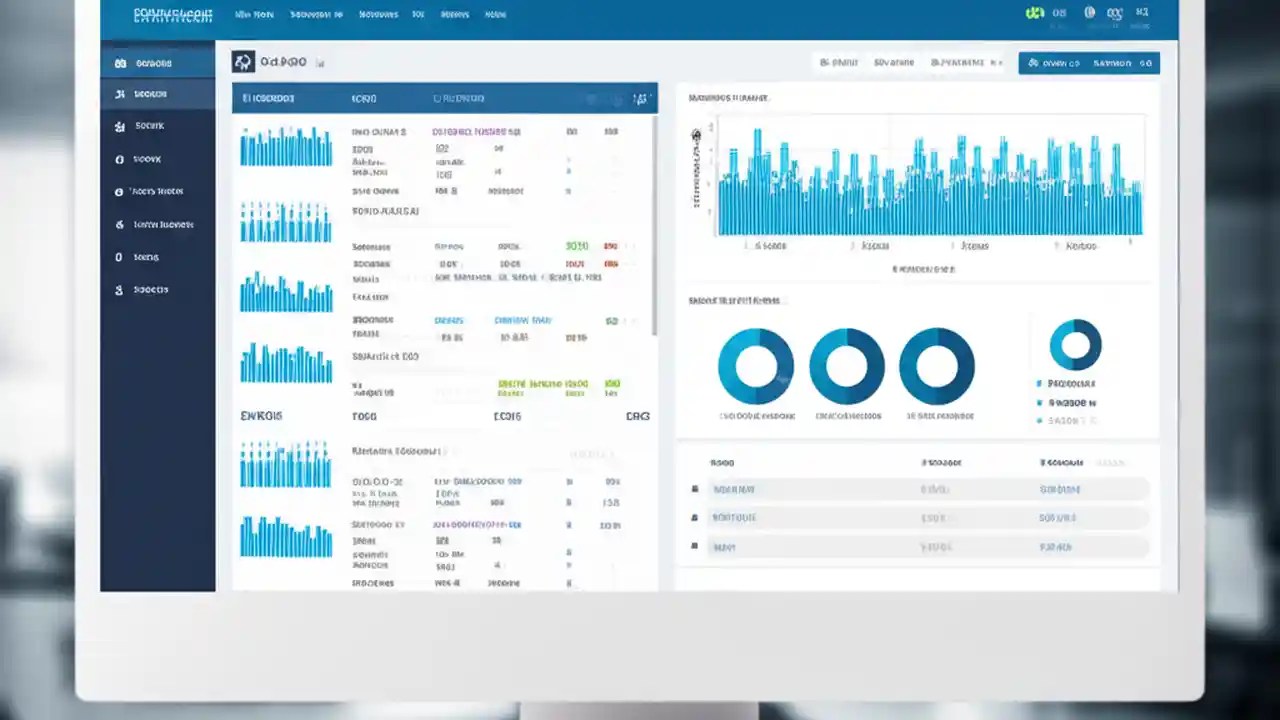Click the users icon in the left sidebar
Viewport: 1280px width, 720px height.
coord(121,126)
